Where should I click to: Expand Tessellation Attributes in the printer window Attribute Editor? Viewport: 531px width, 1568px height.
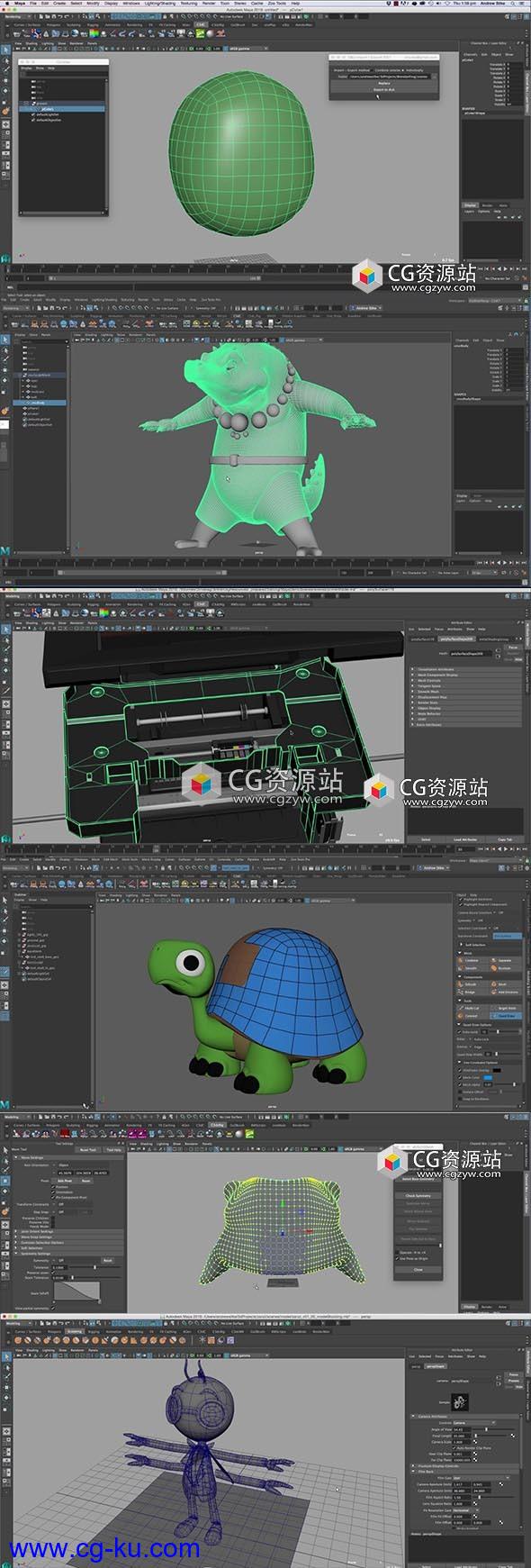(467, 669)
